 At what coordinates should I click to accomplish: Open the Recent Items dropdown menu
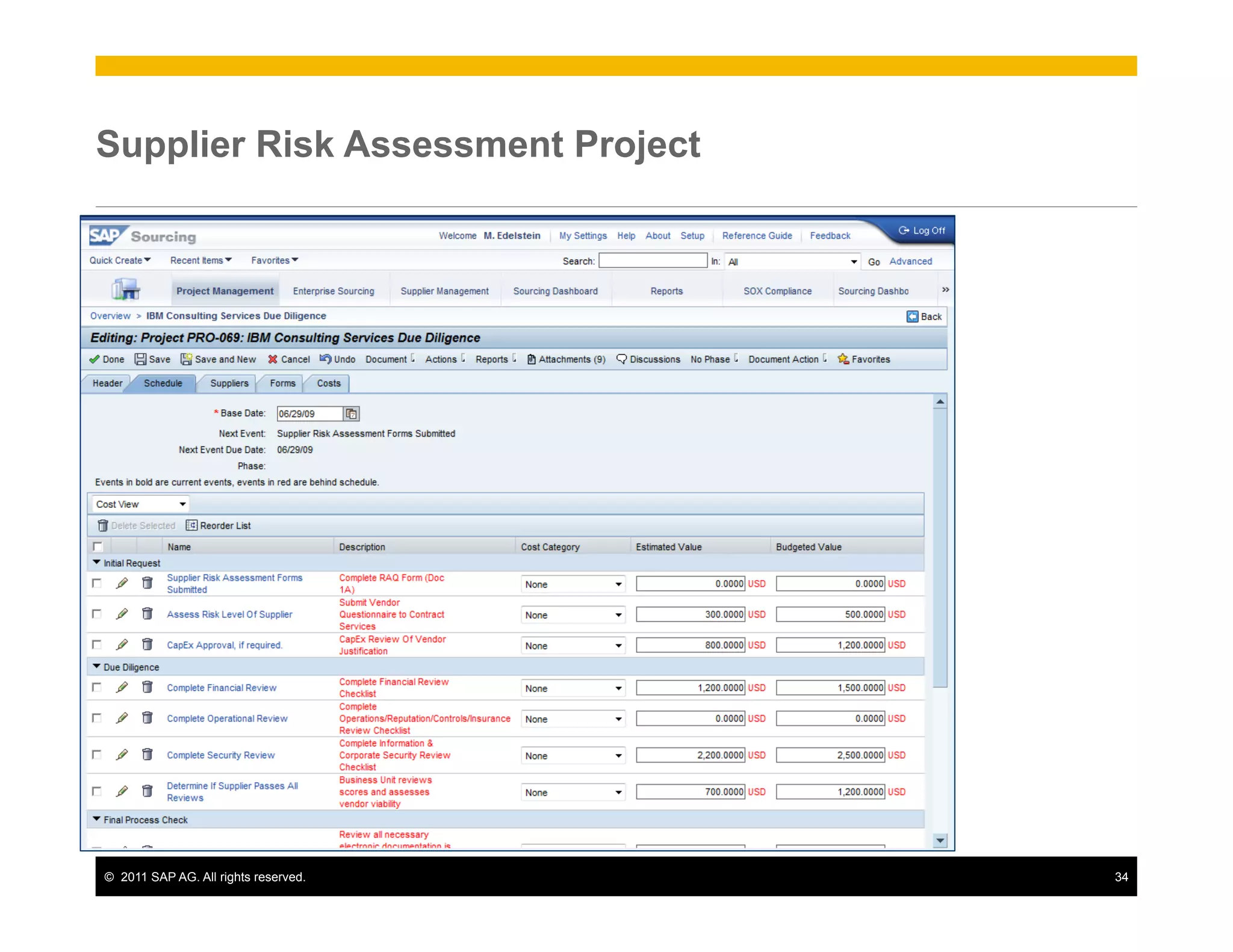(x=200, y=260)
